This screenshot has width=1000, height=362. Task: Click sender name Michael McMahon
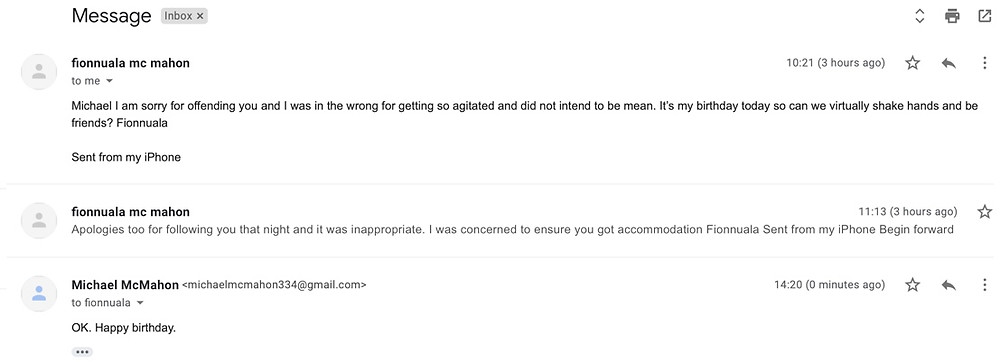[x=125, y=285]
